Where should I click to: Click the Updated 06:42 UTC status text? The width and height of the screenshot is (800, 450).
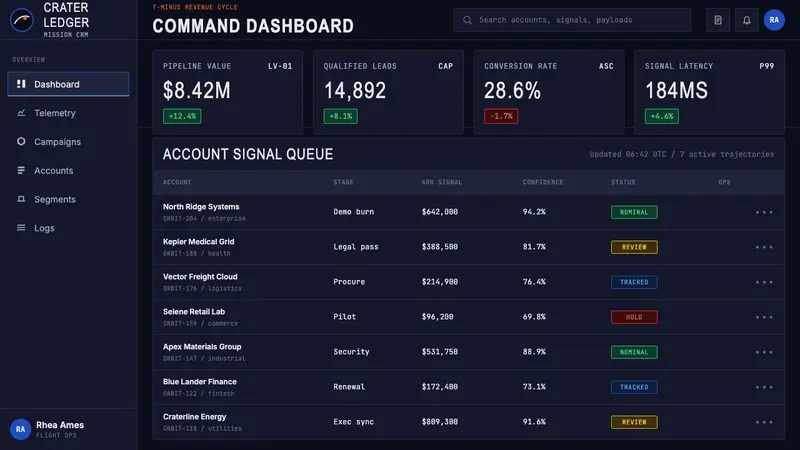click(x=682, y=154)
